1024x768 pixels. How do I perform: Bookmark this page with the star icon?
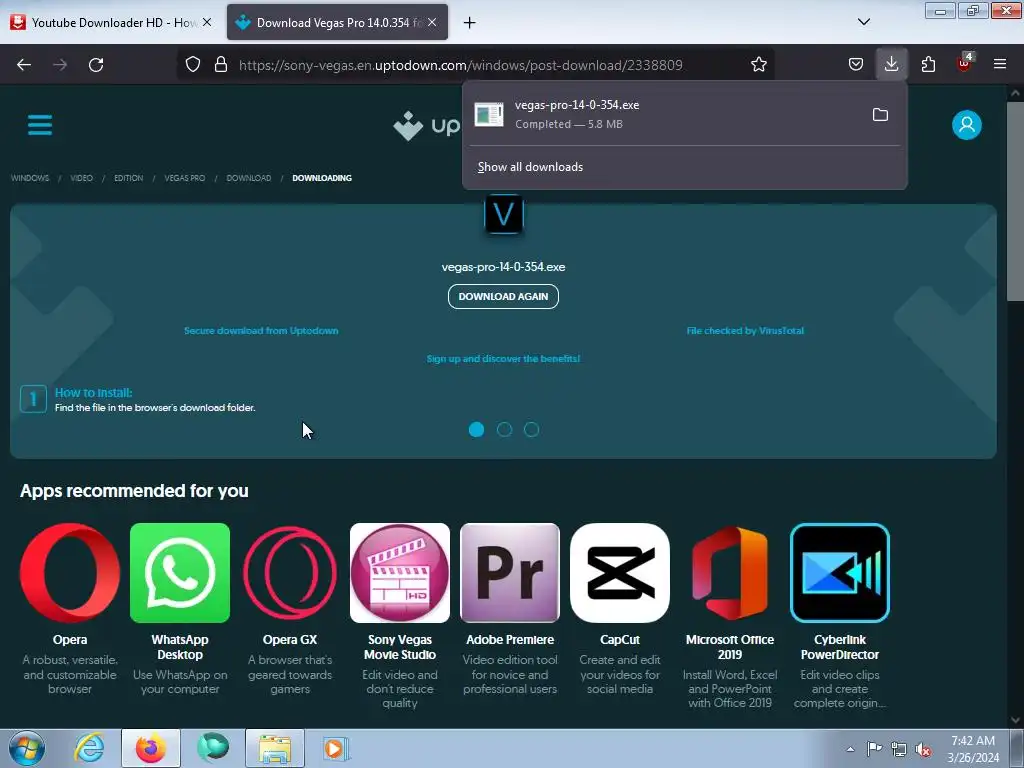[758, 65]
